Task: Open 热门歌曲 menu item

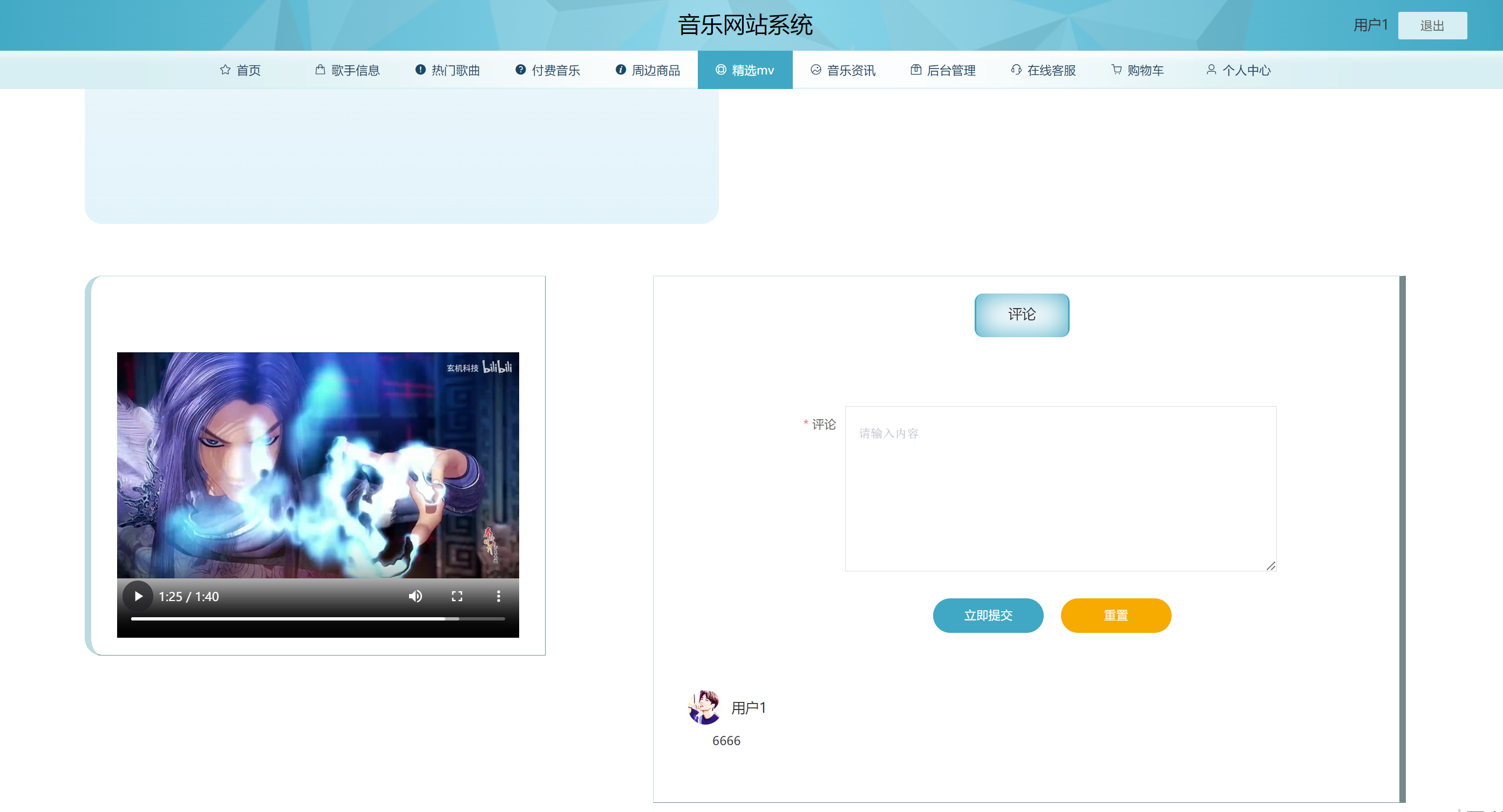Action: click(x=447, y=70)
